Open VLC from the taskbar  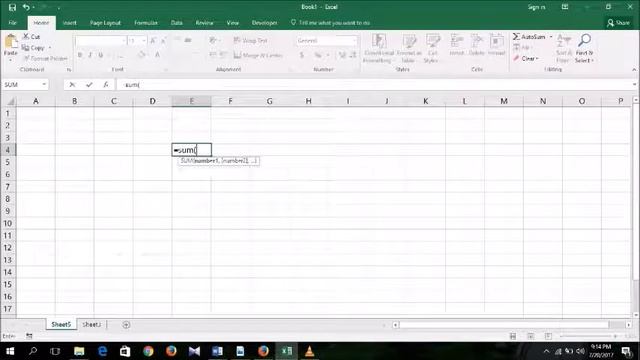[x=309, y=351]
